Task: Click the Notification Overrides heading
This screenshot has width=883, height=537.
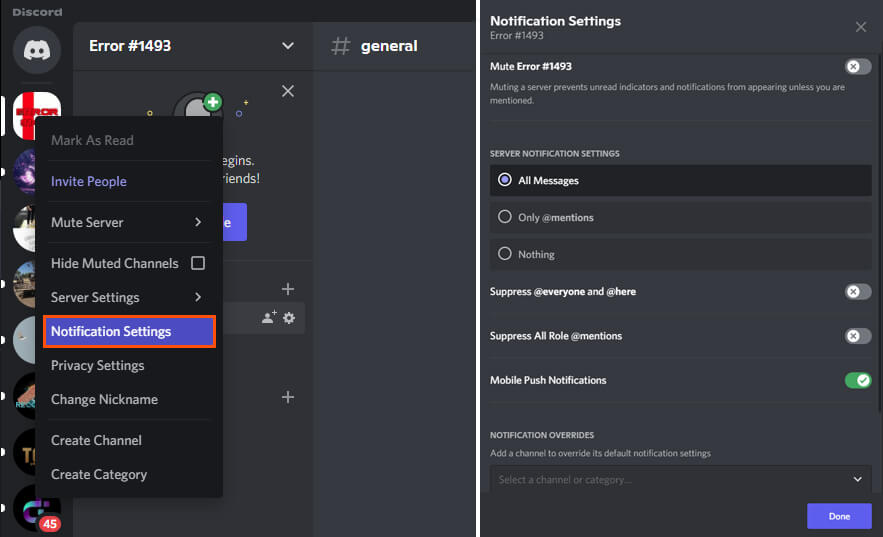Action: click(542, 435)
